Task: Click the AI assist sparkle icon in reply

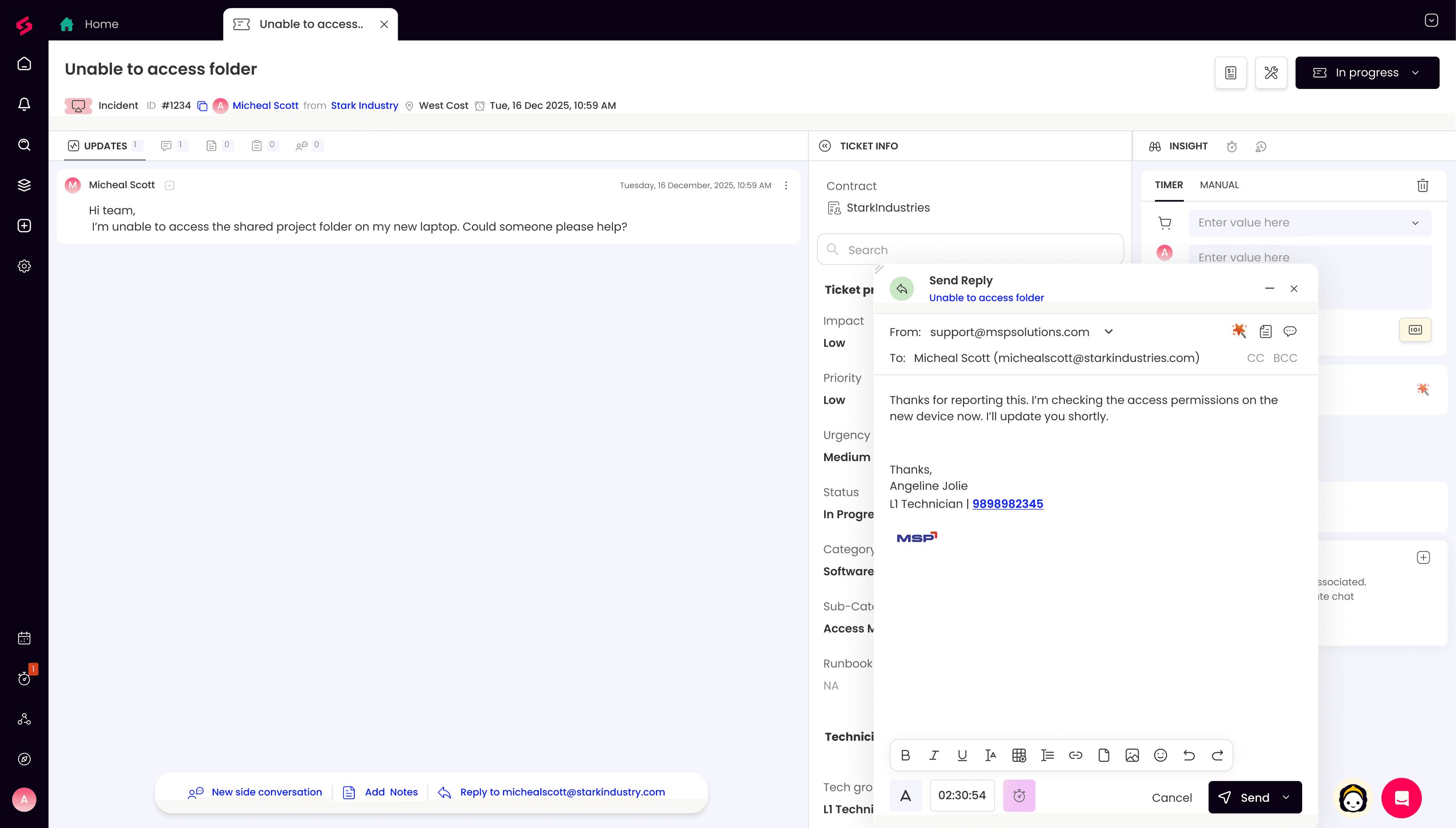Action: [x=1239, y=331]
